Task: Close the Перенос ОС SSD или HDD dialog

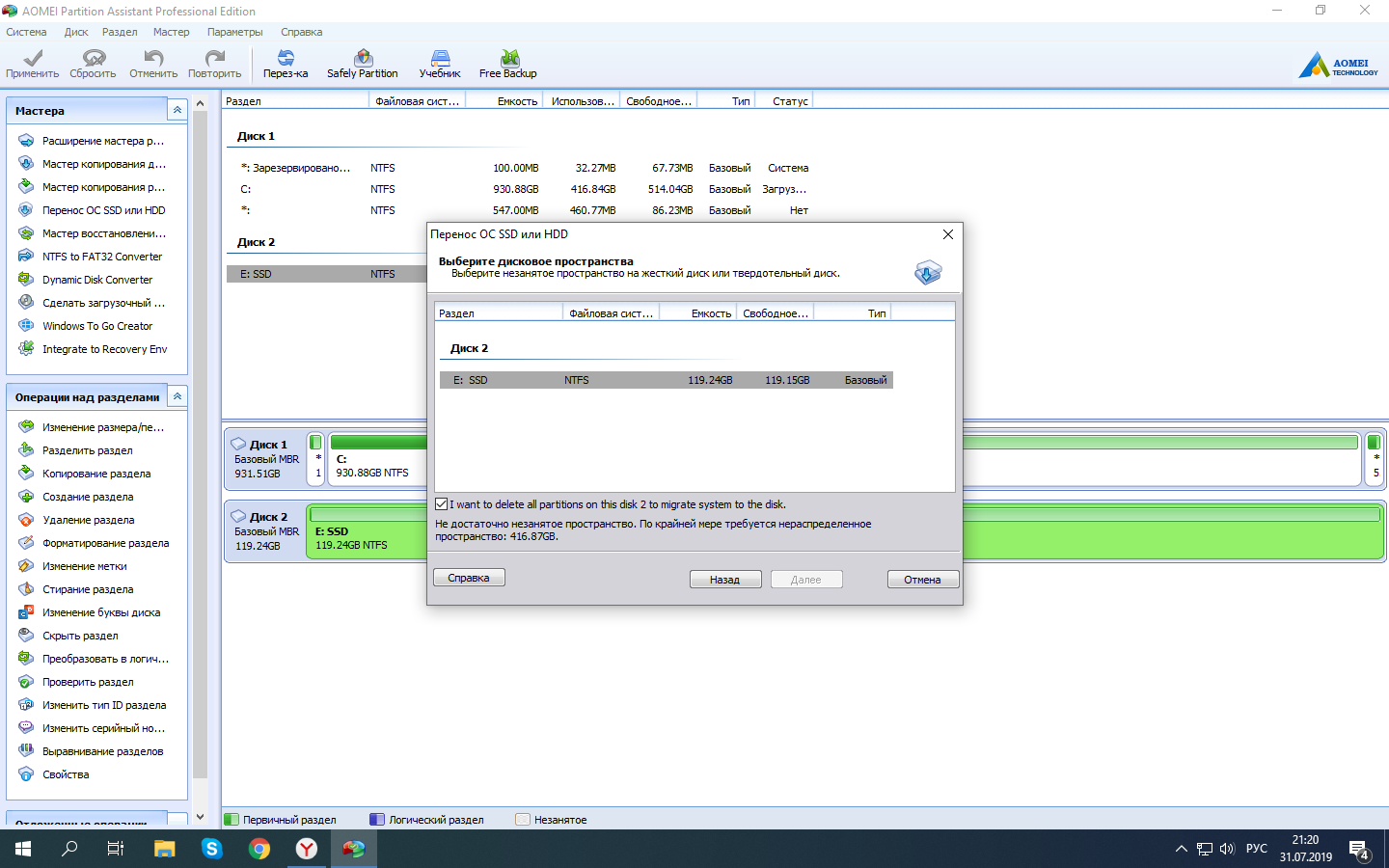Action: click(948, 234)
